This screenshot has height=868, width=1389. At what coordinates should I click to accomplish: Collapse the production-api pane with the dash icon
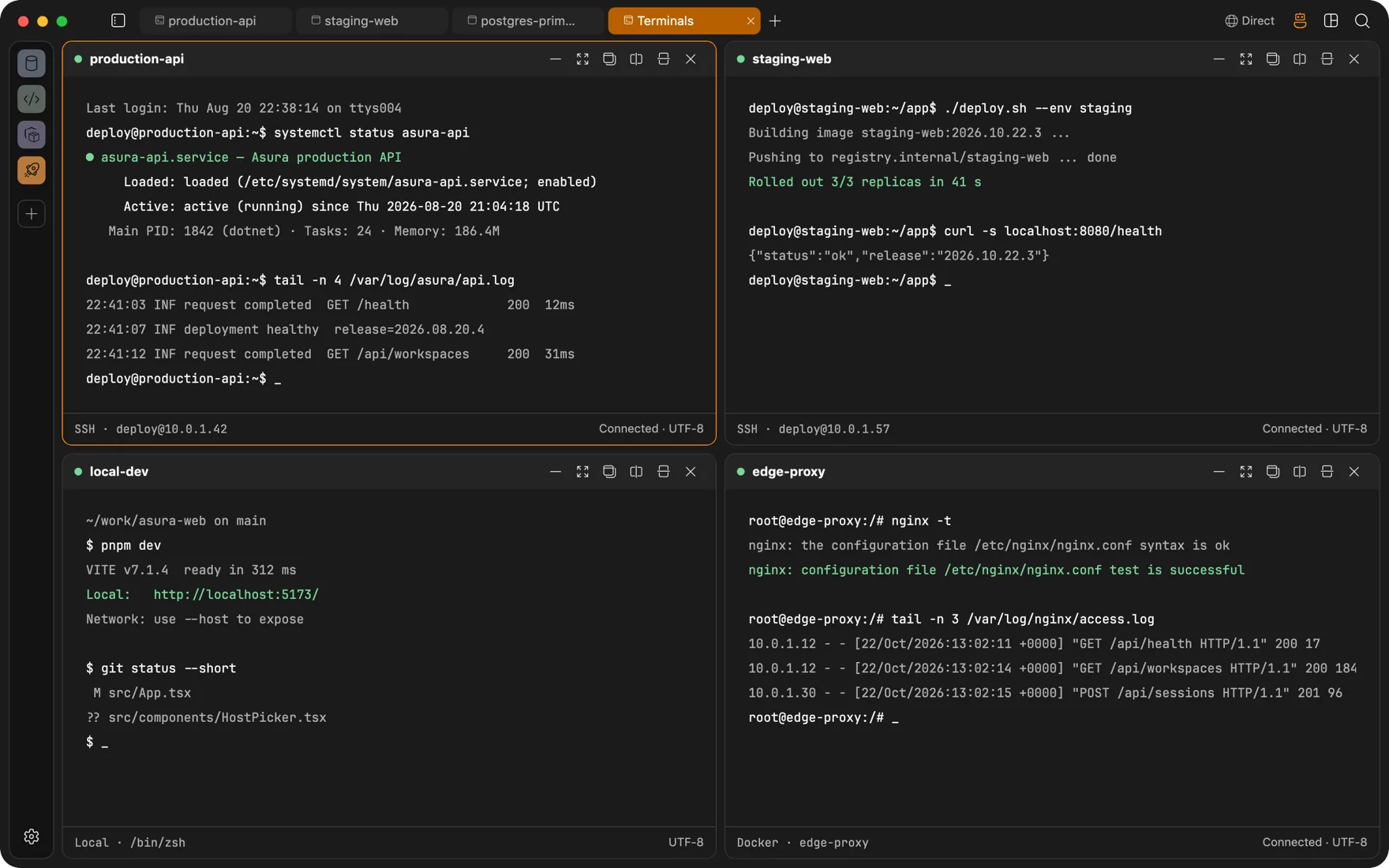[556, 59]
